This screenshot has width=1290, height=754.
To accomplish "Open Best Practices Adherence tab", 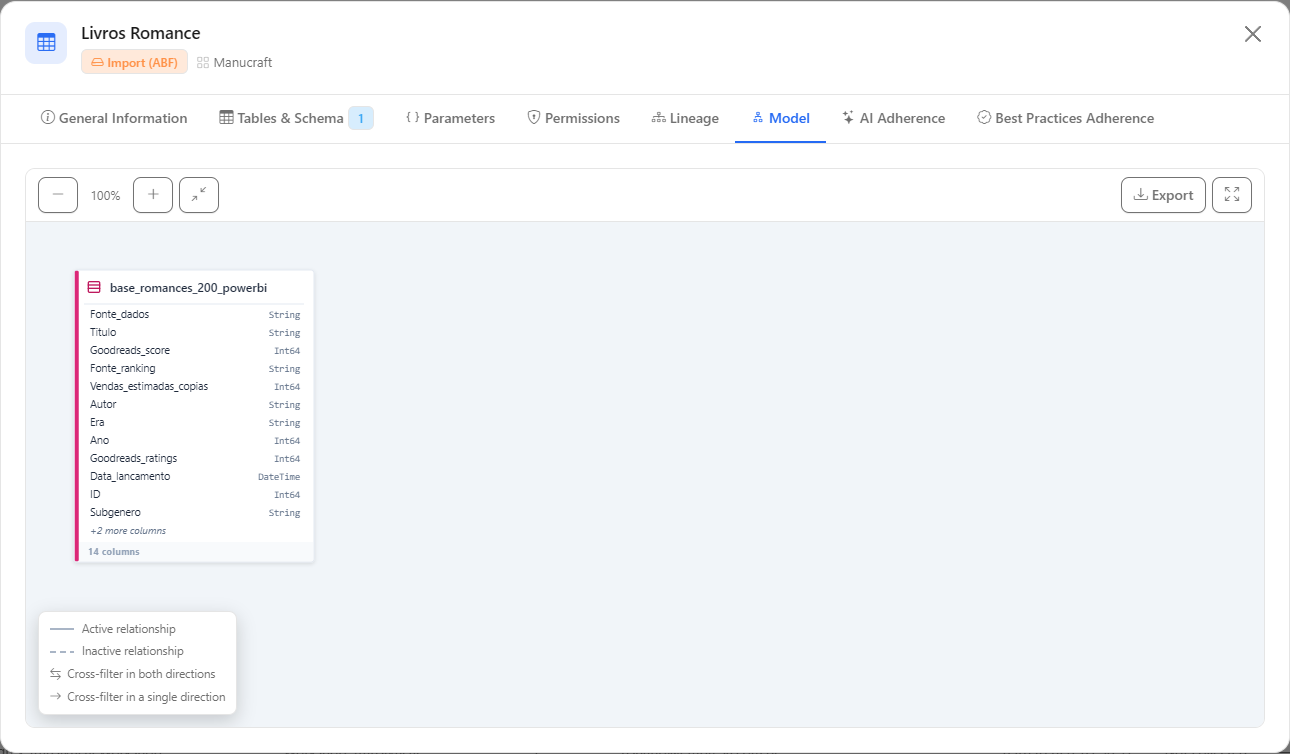I will [x=1065, y=118].
